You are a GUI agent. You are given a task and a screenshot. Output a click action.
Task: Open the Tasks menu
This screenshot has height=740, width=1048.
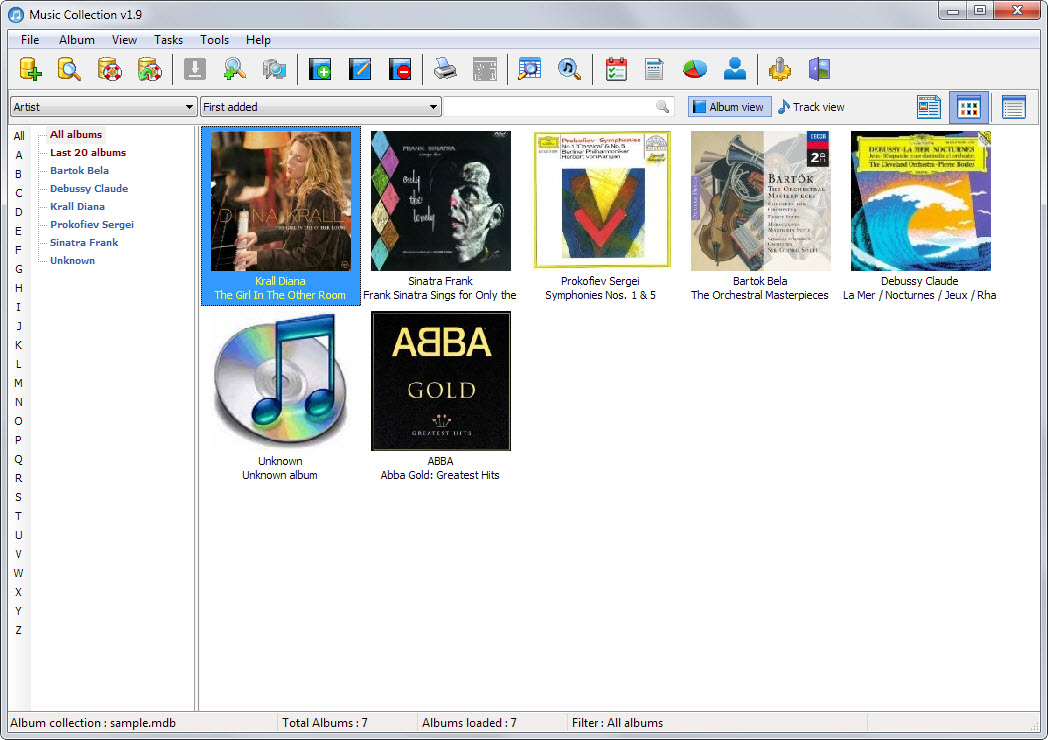168,40
